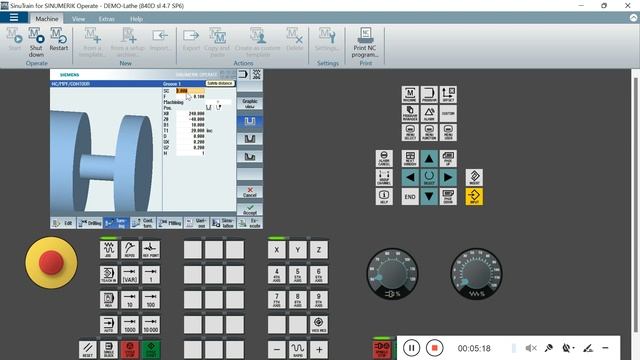Switch to the Machine ribbon tab
The width and height of the screenshot is (640, 360).
point(47,18)
